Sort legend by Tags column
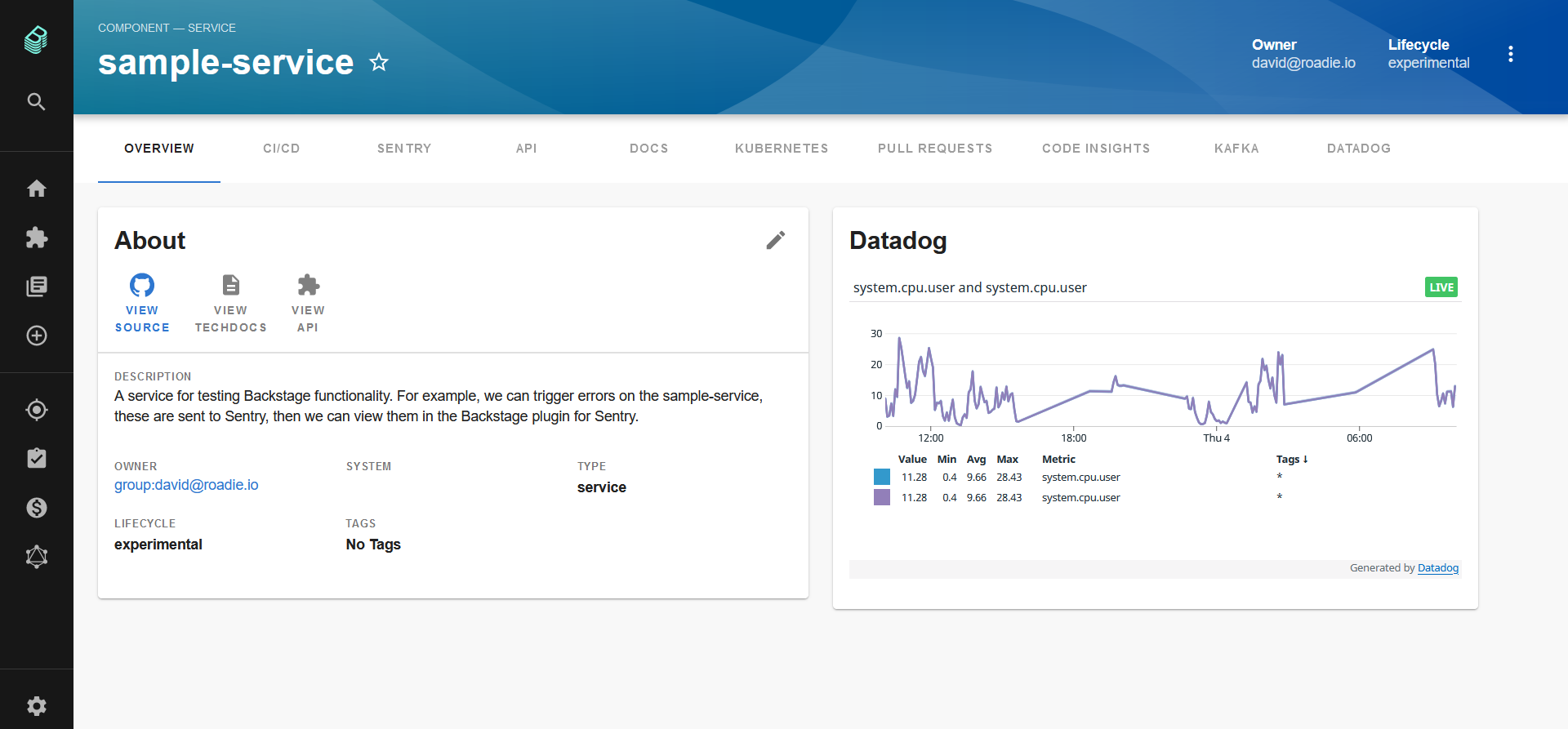This screenshot has height=729, width=1568. pos(1292,460)
